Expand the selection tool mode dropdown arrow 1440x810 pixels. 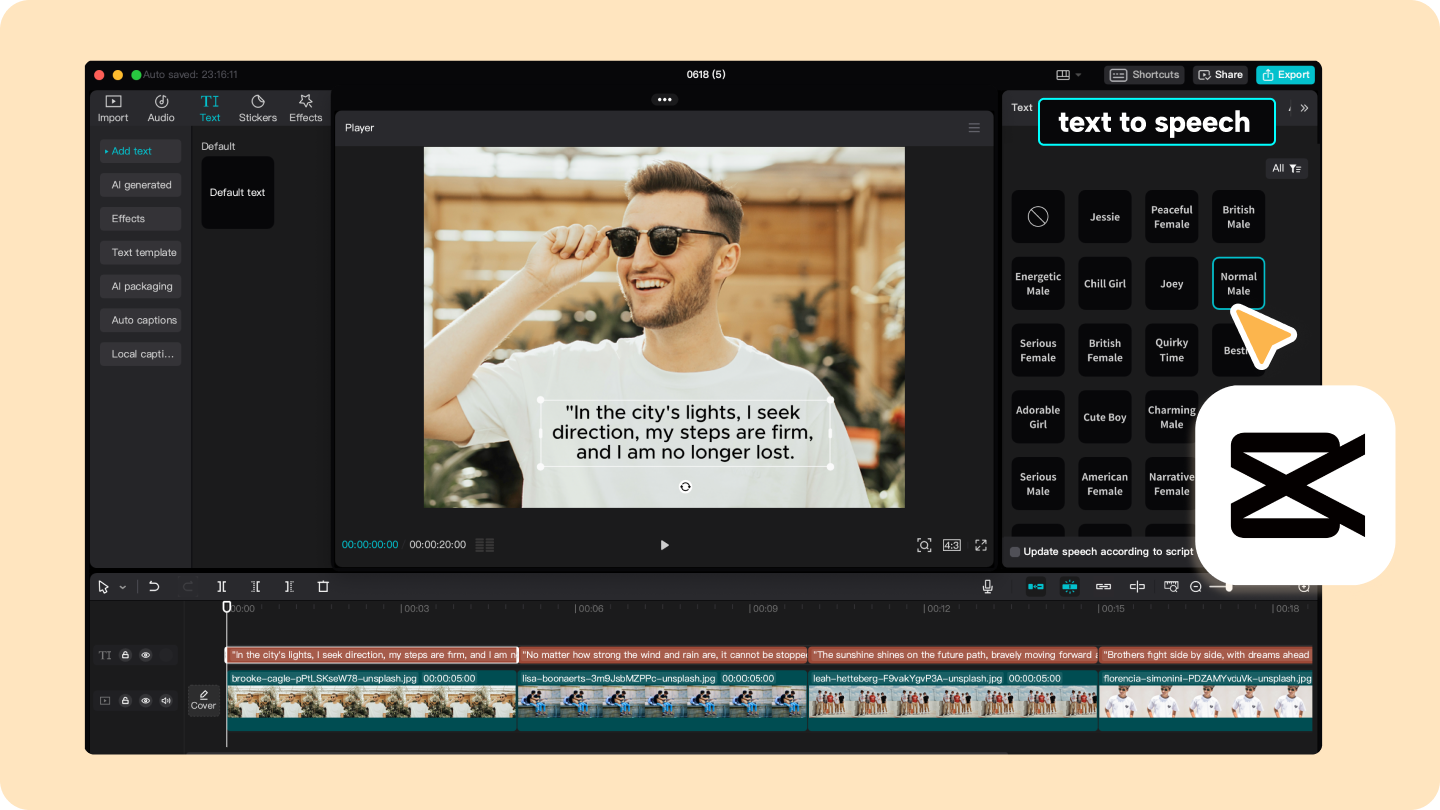click(x=123, y=588)
